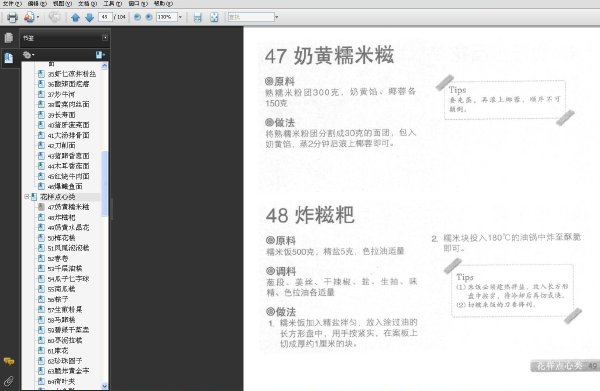
Task: Select the bookmark numbered 51
Action: tap(68, 248)
